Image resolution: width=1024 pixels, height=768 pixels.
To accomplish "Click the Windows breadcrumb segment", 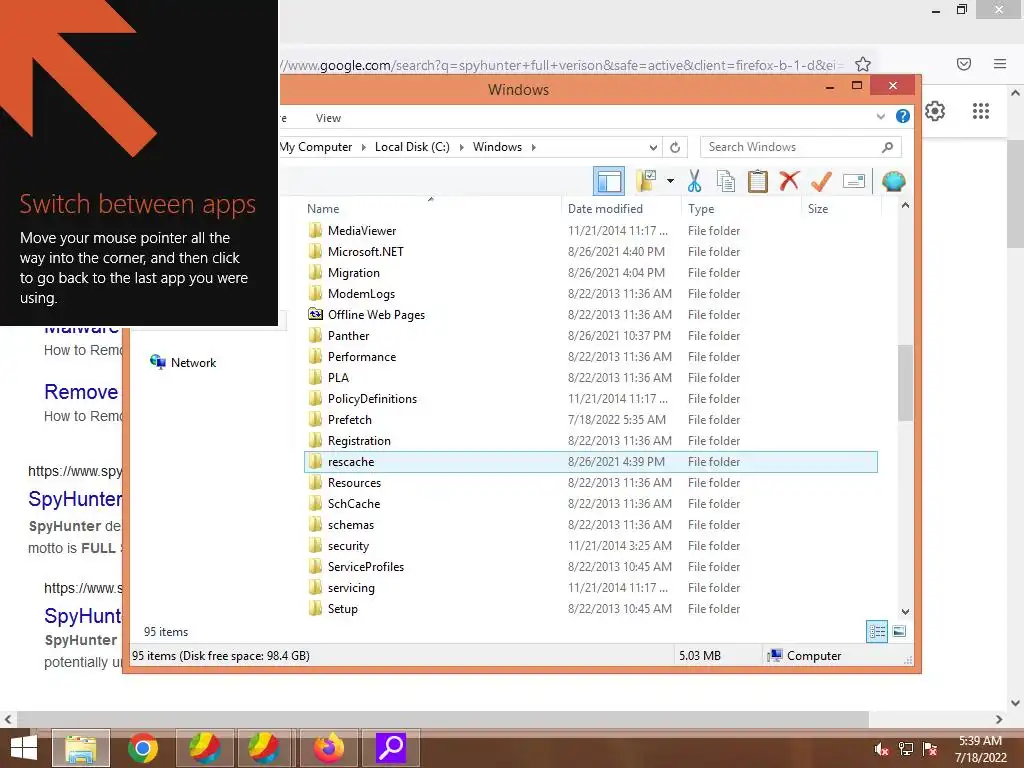I will click(497, 147).
